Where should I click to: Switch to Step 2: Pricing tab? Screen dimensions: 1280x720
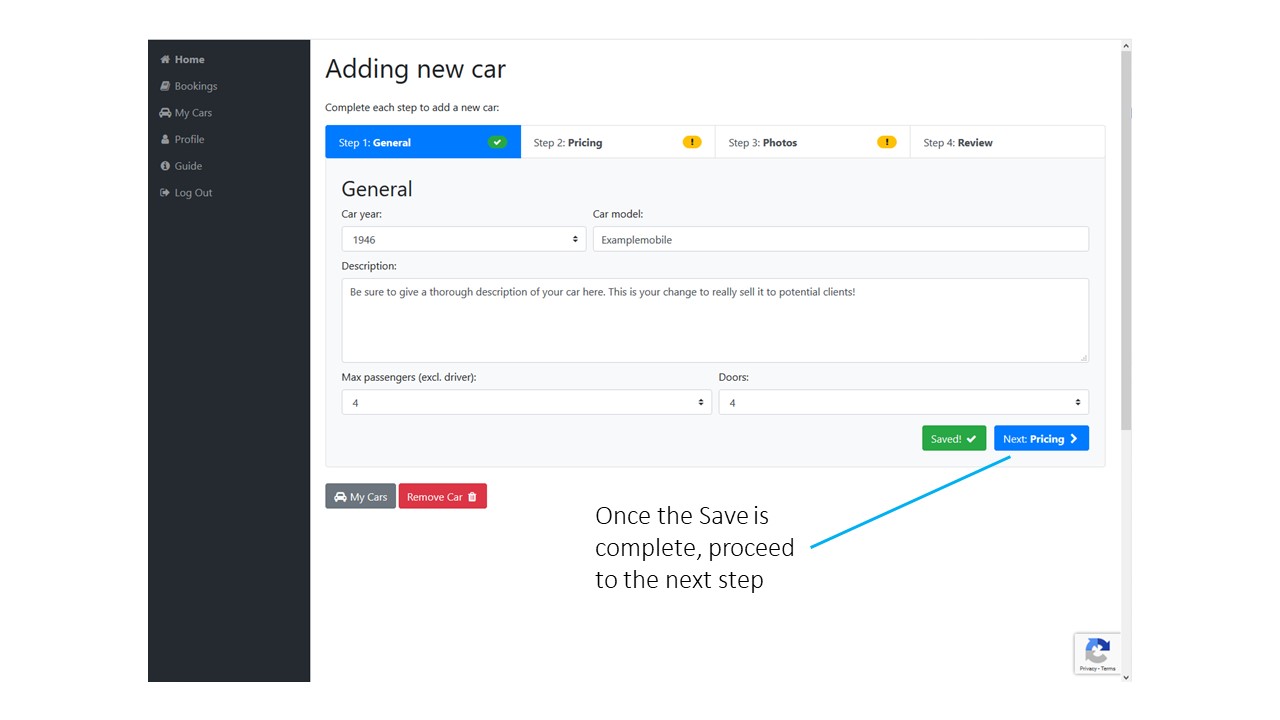[618, 142]
